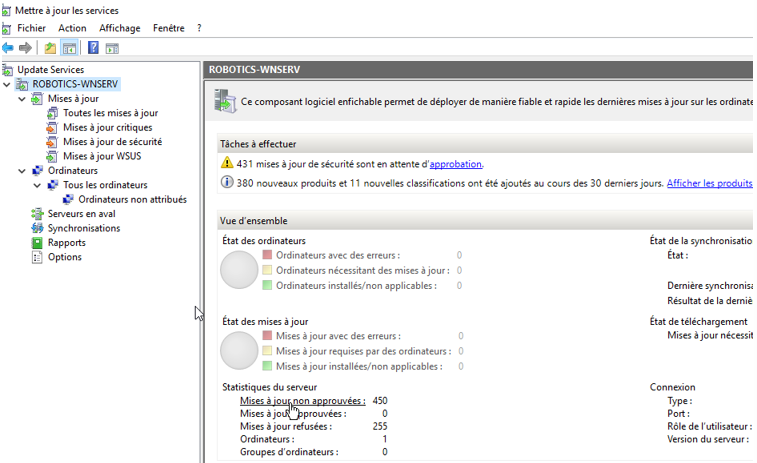Viewport: 757px width, 463px height.
Task: Click the Options list icon
Action: pyautogui.click(x=37, y=257)
